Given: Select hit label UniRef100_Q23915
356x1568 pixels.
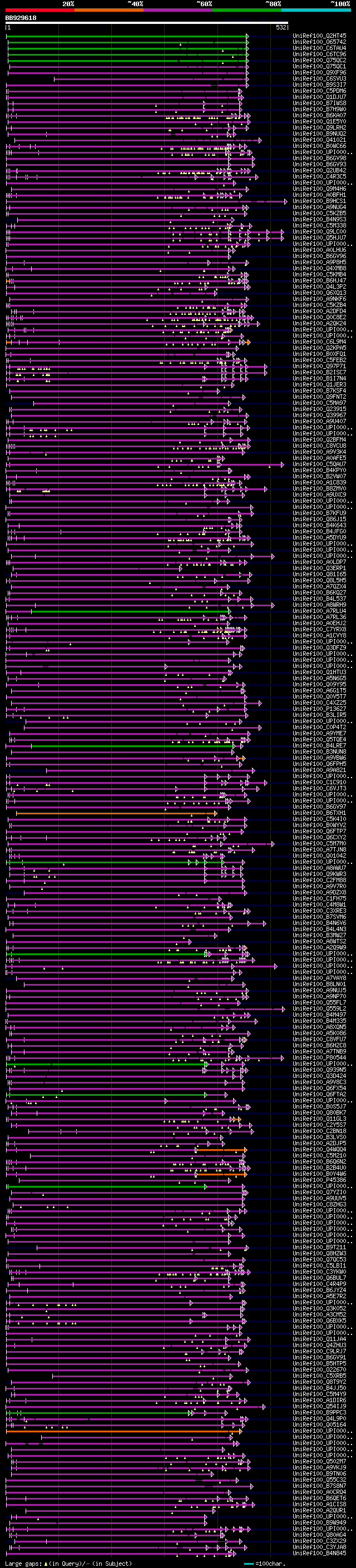Looking at the screenshot, I should pyautogui.click(x=319, y=409).
